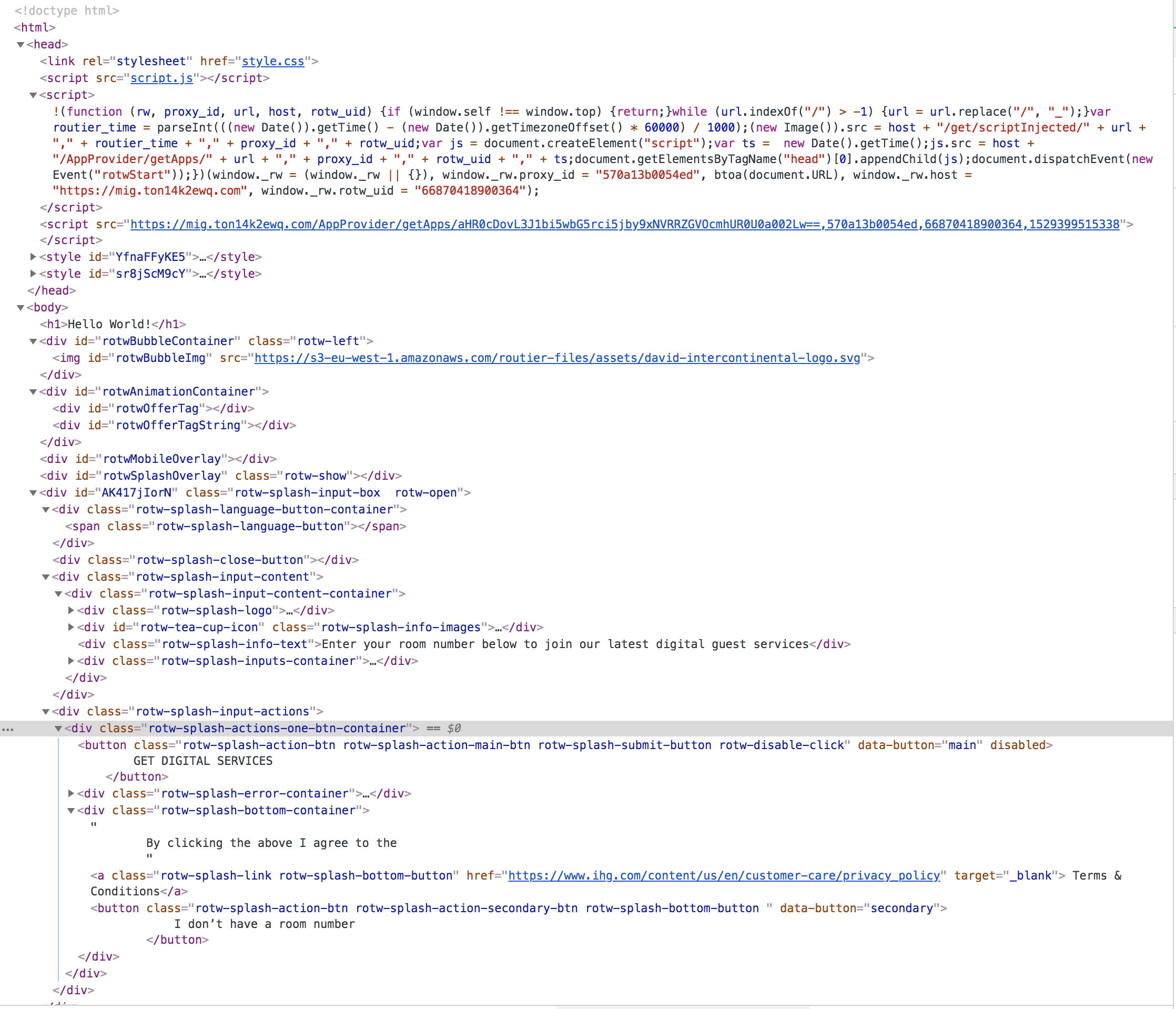Expand the YfnaFFyKE5 style element
1176x1009 pixels.
tap(34, 257)
